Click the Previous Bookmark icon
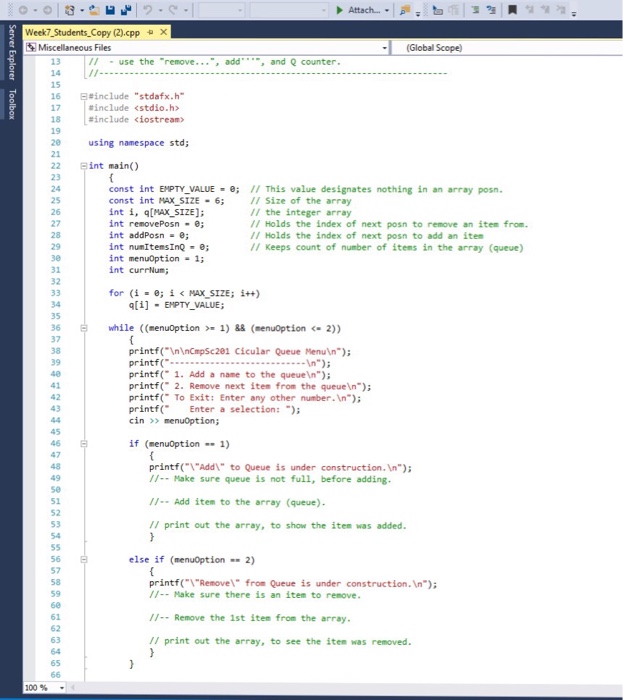 529,10
